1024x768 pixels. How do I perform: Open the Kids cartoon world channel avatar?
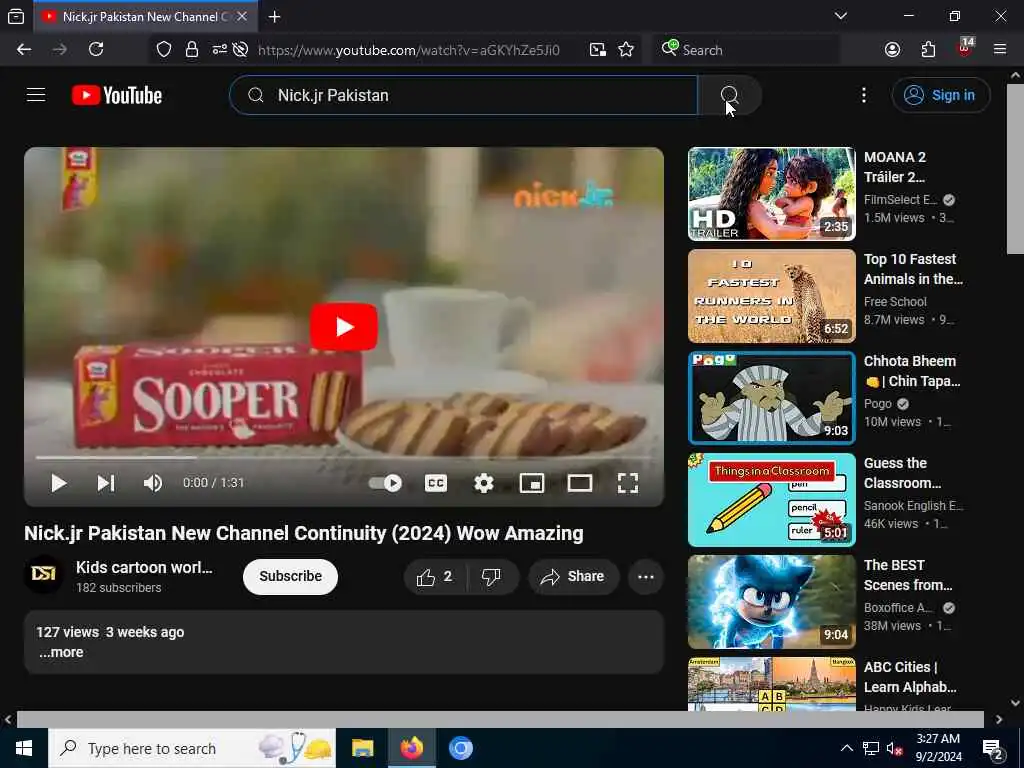(x=44, y=575)
